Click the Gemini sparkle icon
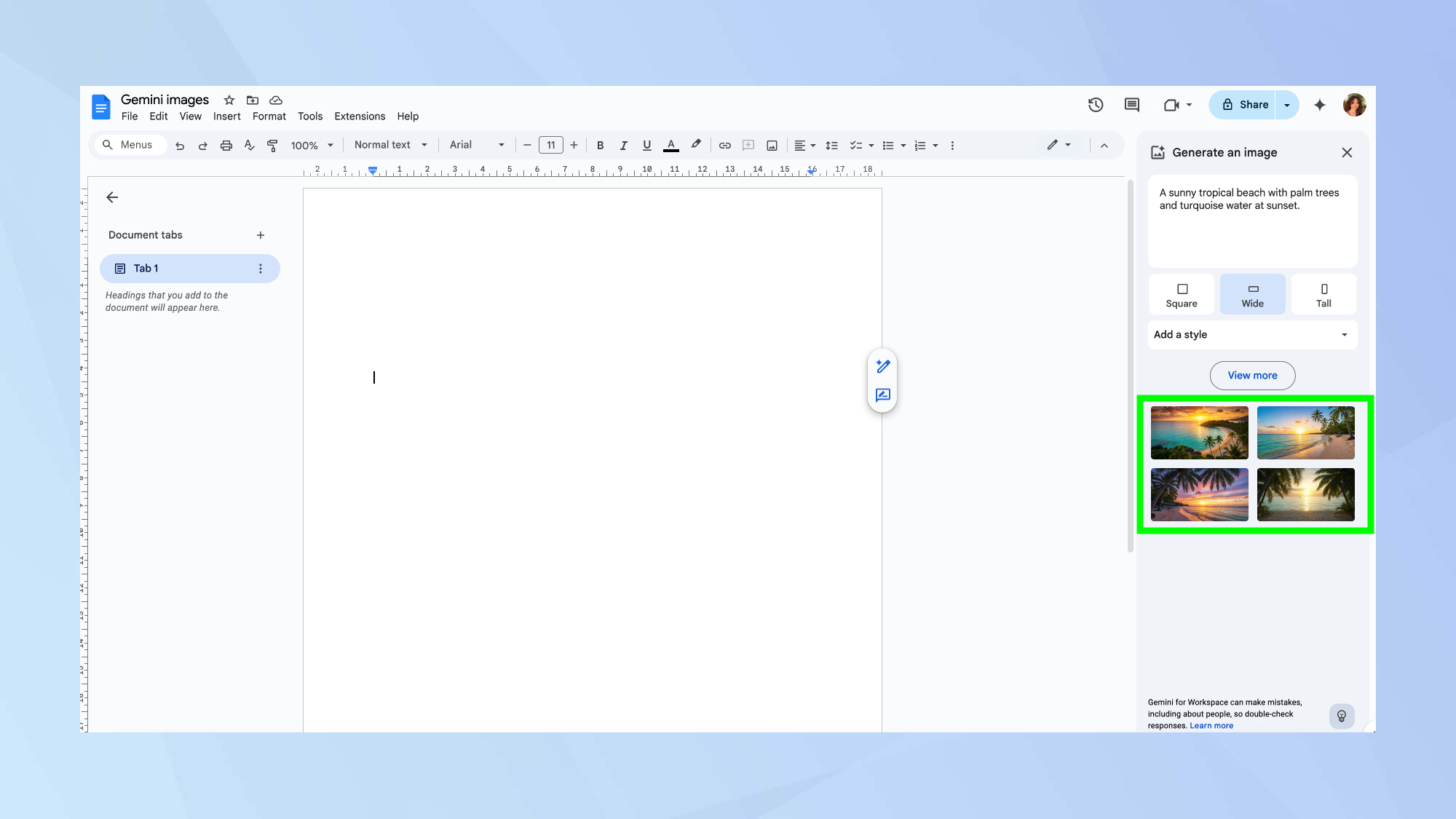The width and height of the screenshot is (1456, 819). [x=1320, y=105]
